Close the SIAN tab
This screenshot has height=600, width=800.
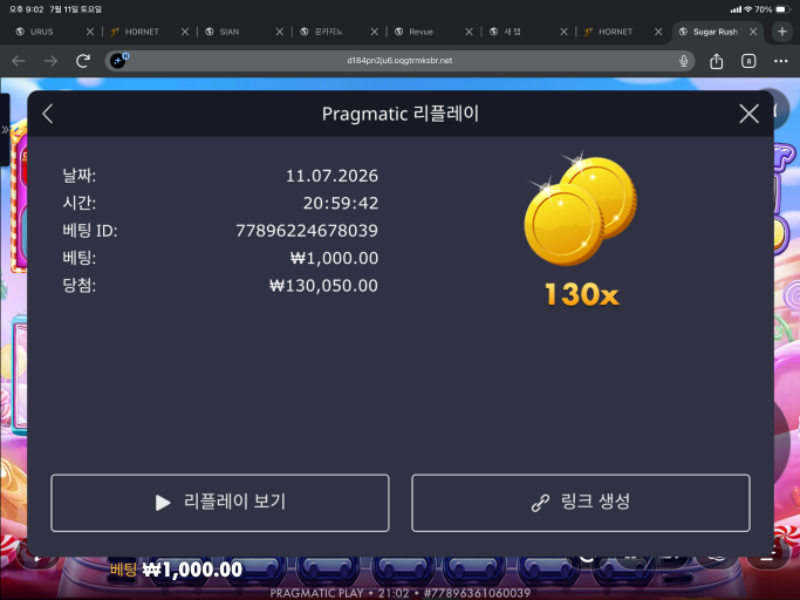pos(279,32)
